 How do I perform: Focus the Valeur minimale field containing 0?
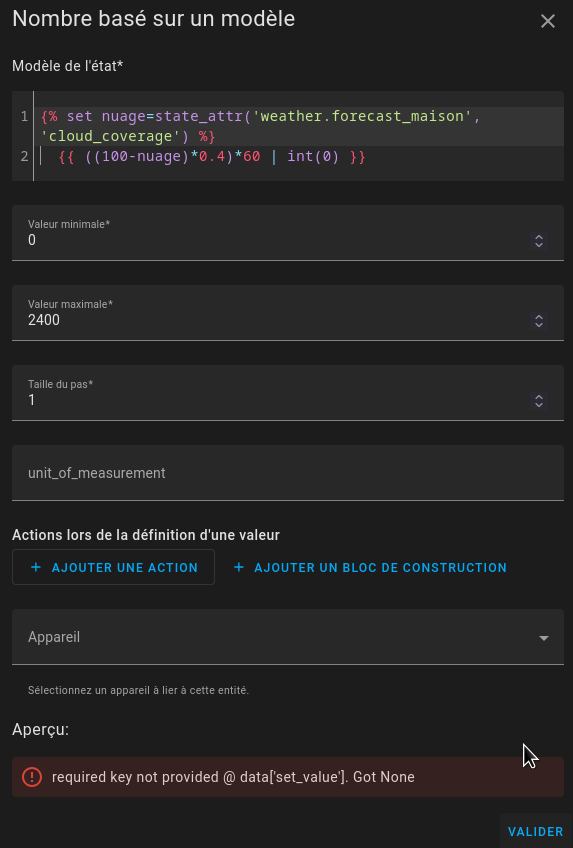[288, 233]
